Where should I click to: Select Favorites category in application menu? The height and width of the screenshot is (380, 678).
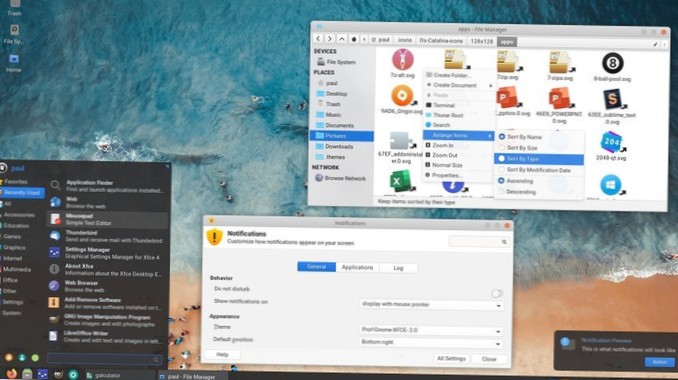(16, 182)
